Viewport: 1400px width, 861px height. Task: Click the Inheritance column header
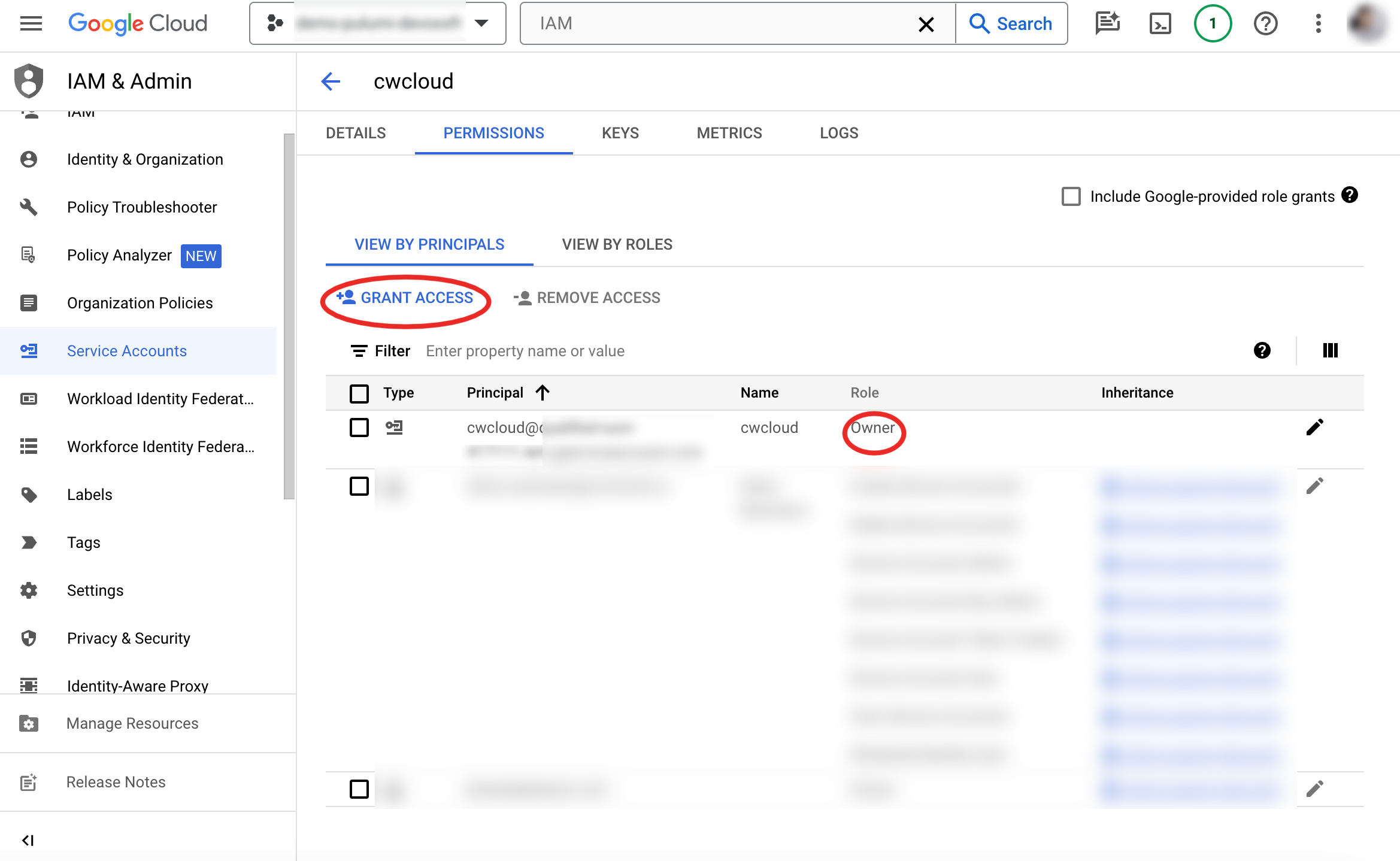(x=1137, y=393)
